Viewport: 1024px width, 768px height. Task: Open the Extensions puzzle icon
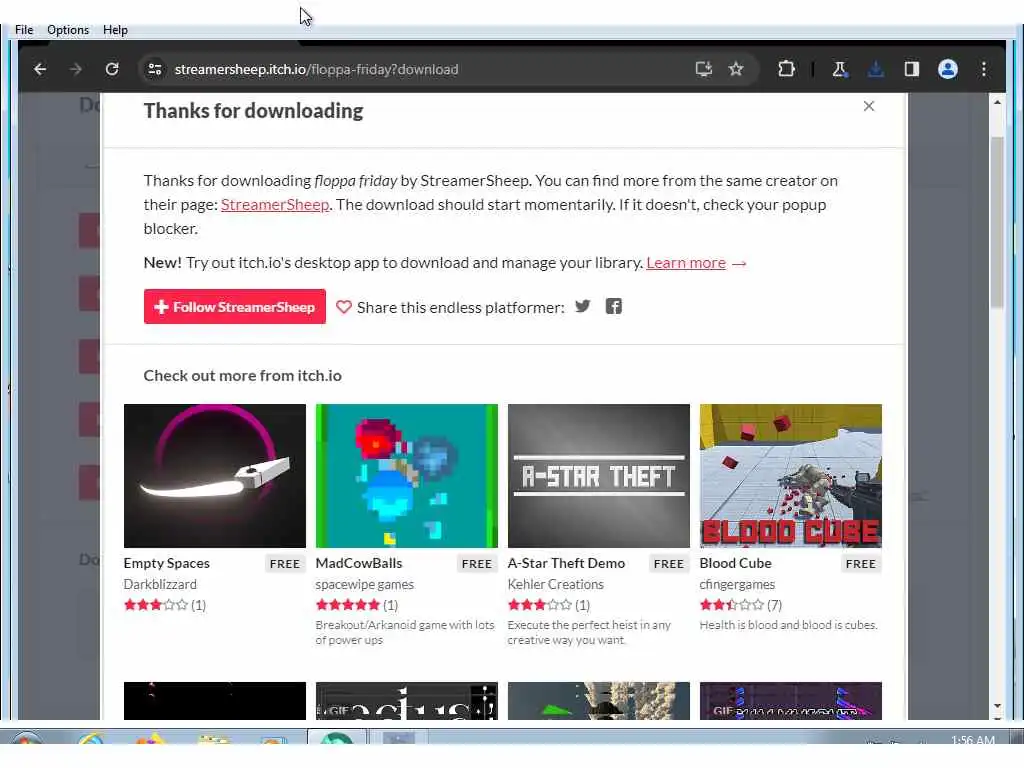tap(786, 69)
